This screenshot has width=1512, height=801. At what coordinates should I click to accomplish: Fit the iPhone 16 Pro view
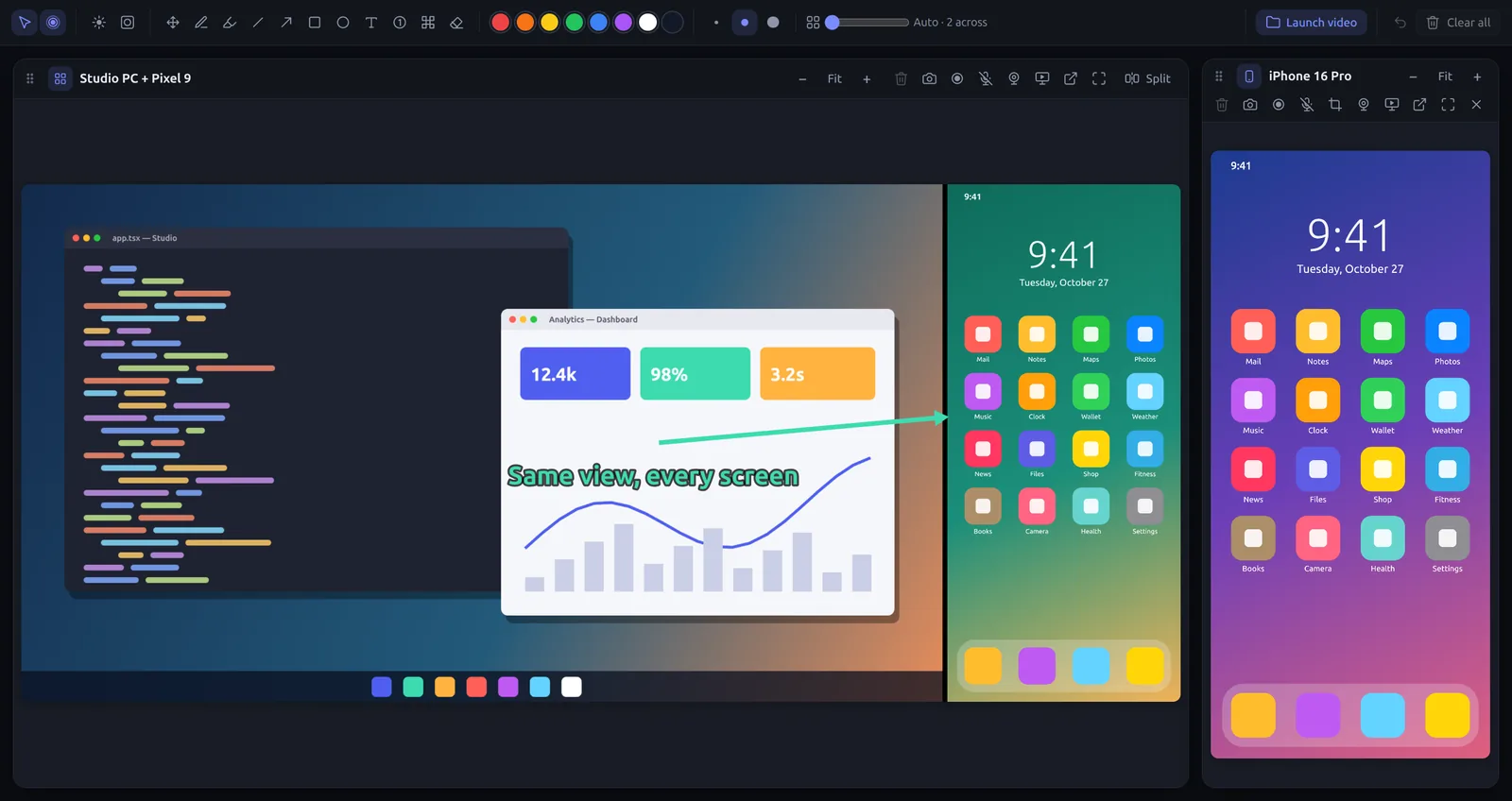[1445, 77]
